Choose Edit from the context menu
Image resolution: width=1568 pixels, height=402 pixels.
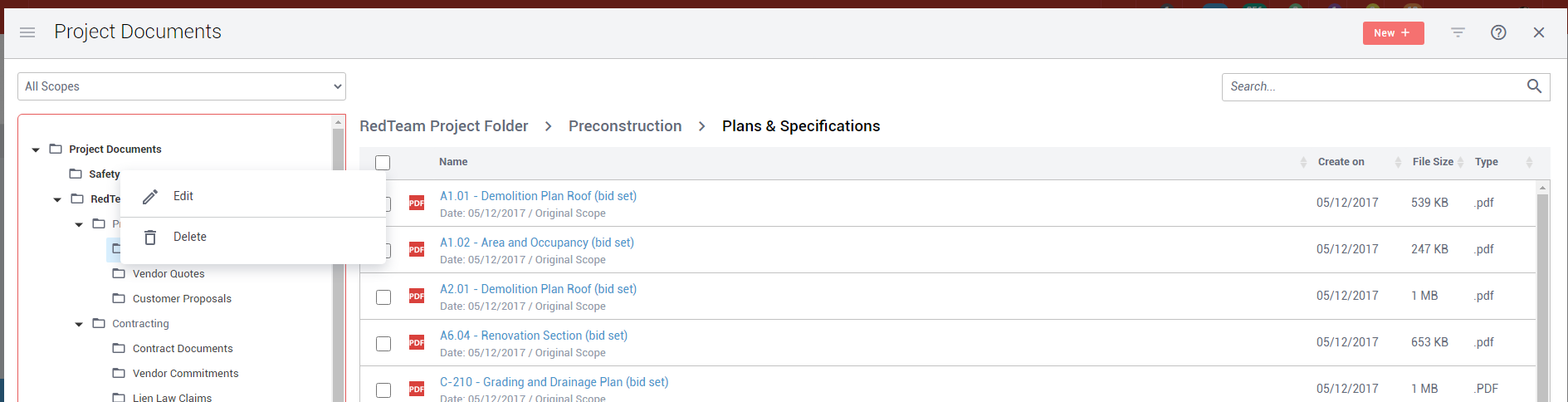(183, 196)
